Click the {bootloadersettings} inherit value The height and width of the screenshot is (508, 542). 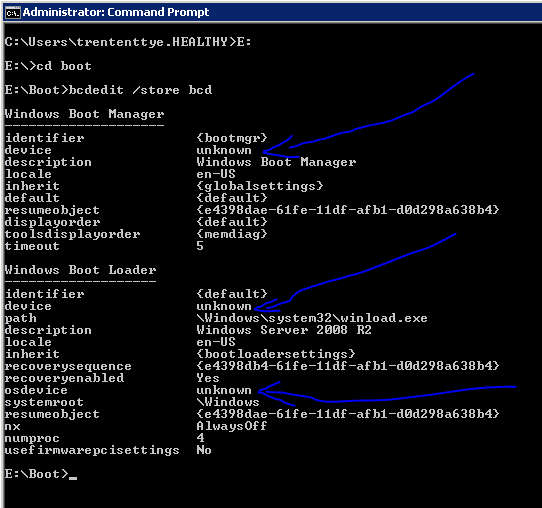[275, 354]
